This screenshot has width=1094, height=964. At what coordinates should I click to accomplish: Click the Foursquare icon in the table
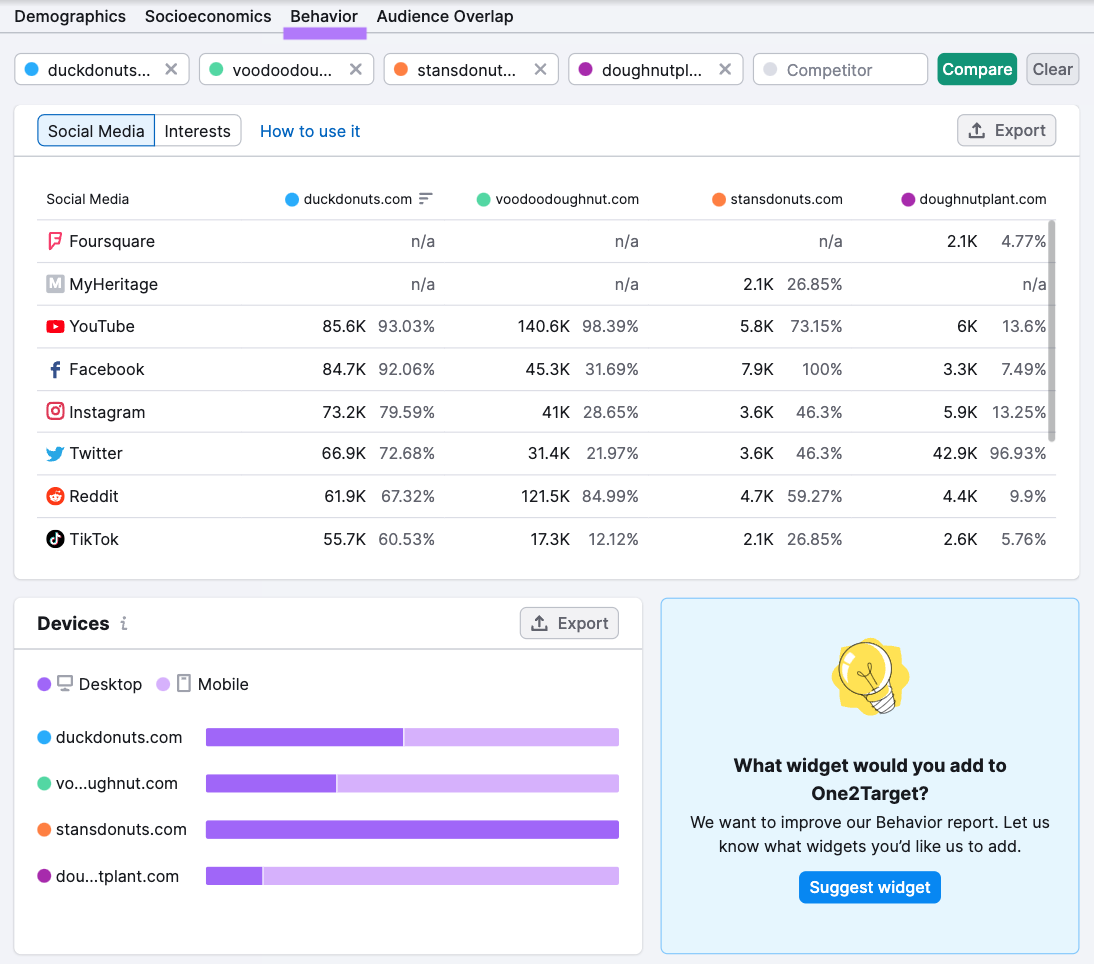[x=55, y=242]
